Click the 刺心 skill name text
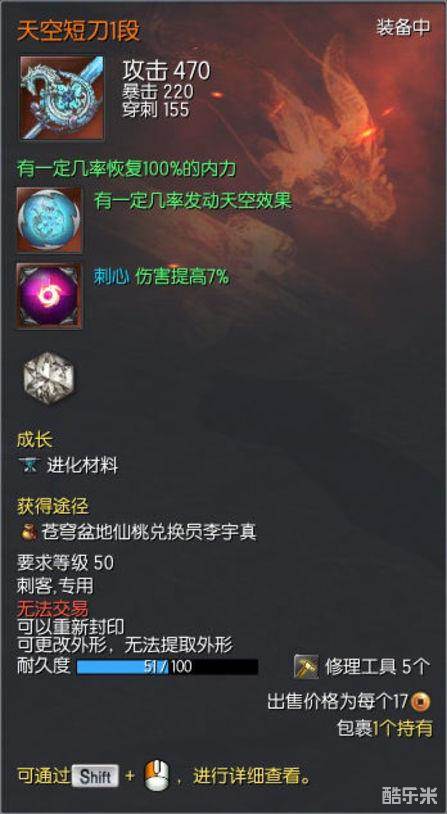This screenshot has width=447, height=814. [x=111, y=277]
